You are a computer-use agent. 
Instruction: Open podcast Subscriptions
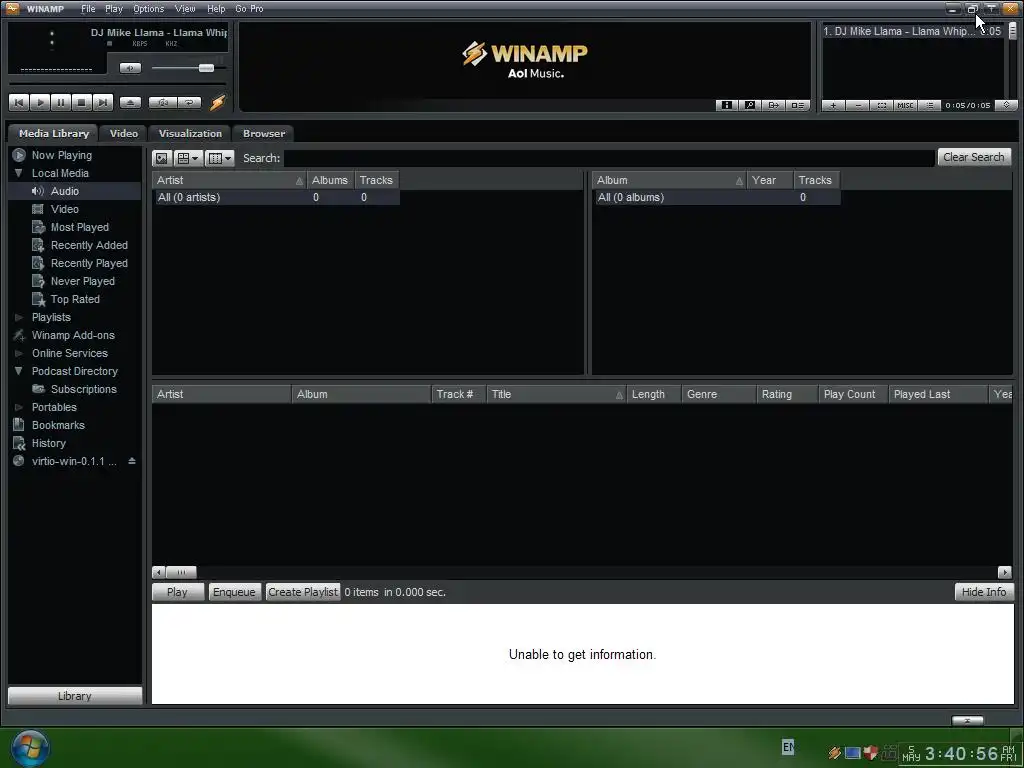tap(84, 389)
